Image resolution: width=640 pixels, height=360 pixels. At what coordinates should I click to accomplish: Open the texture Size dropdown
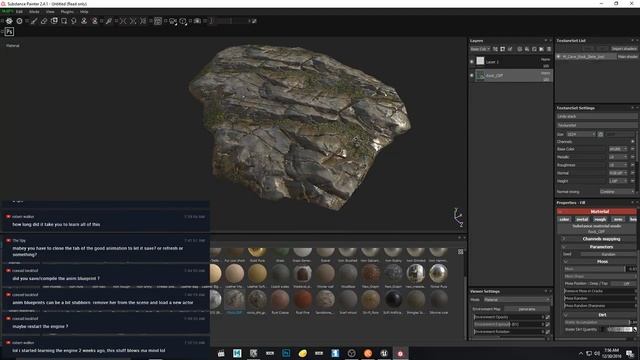(x=581, y=134)
